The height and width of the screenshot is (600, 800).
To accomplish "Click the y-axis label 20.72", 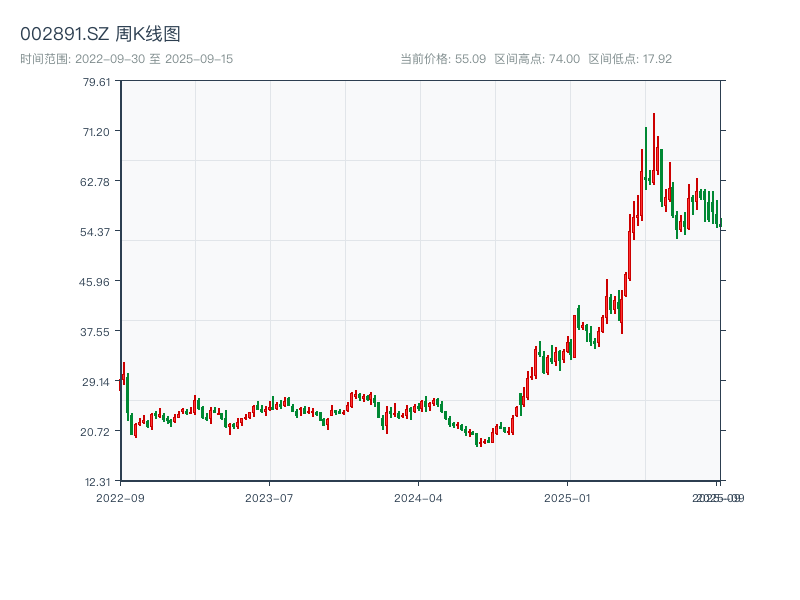I will 95,432.
